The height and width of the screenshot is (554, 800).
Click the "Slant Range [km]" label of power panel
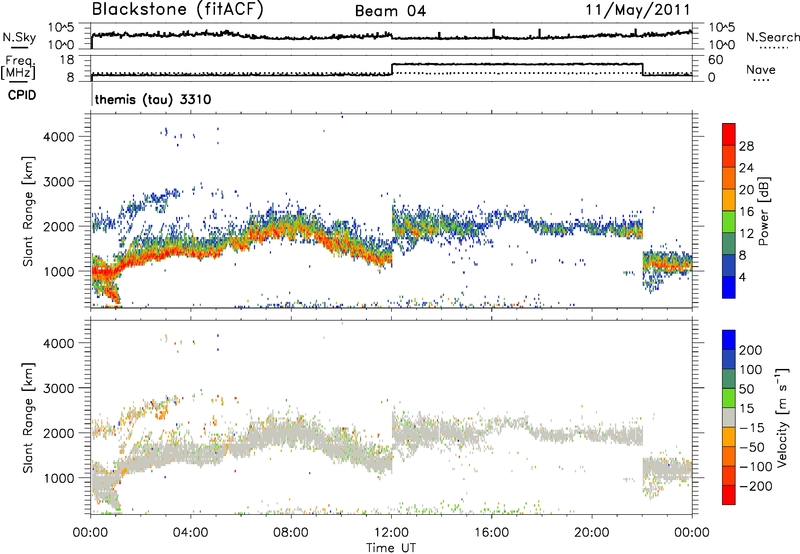pyautogui.click(x=28, y=211)
